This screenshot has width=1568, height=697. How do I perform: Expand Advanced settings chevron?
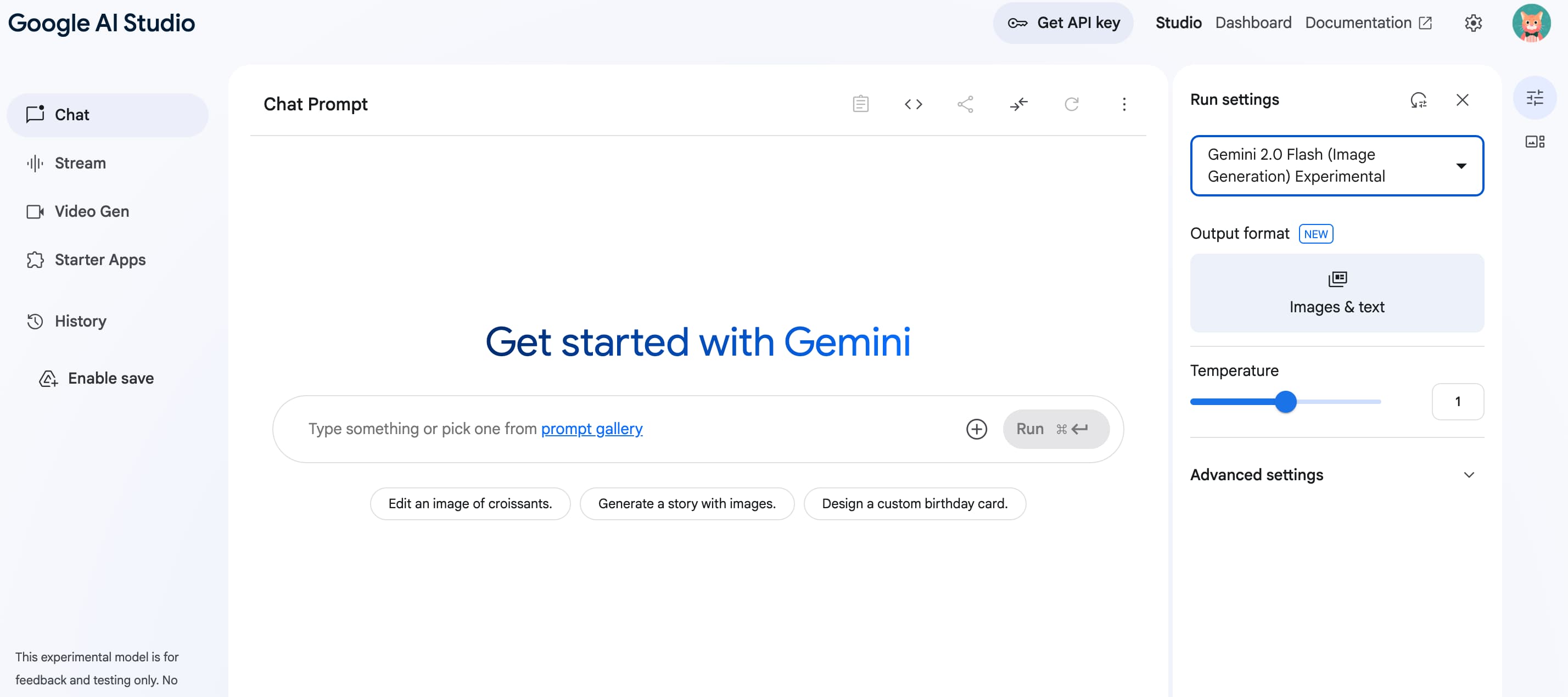[x=1469, y=475]
